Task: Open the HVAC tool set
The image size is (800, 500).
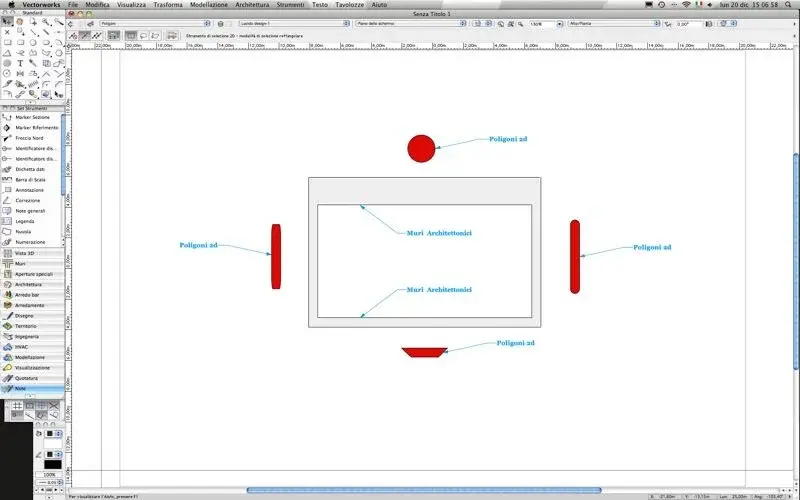Action: [33, 347]
